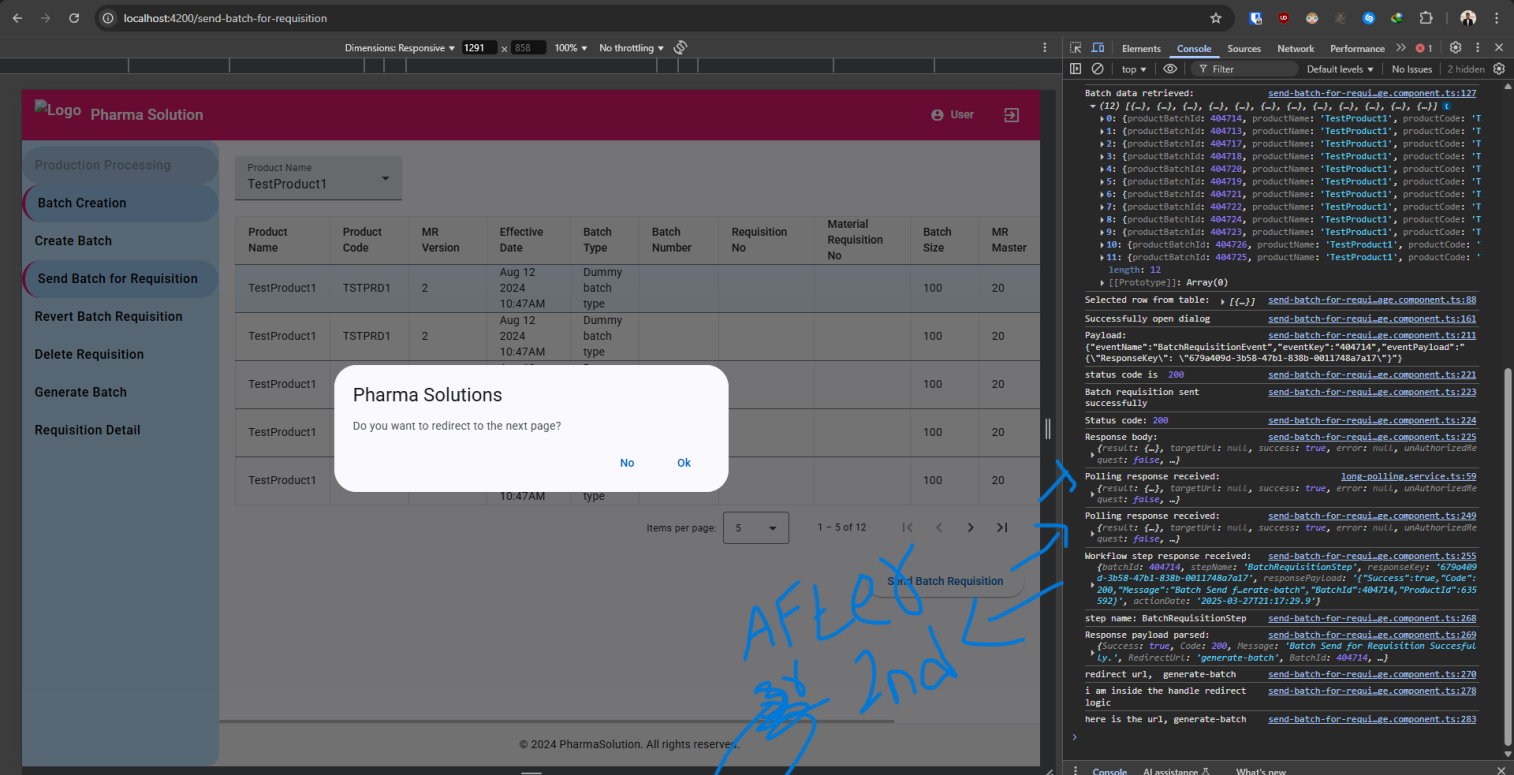Go to the next table page
This screenshot has width=1514, height=775.
(970, 527)
